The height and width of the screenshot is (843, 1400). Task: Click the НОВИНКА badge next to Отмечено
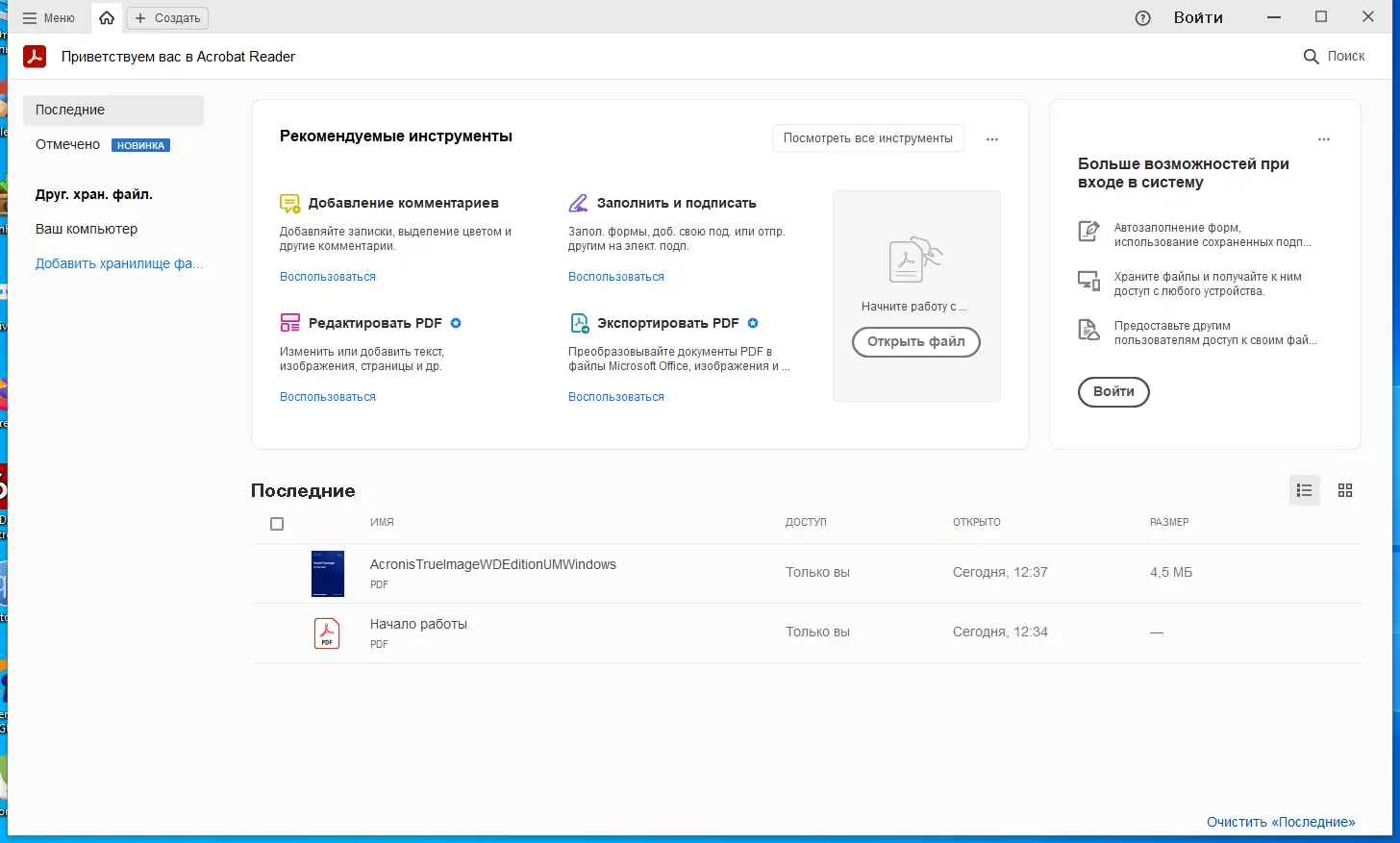[141, 145]
